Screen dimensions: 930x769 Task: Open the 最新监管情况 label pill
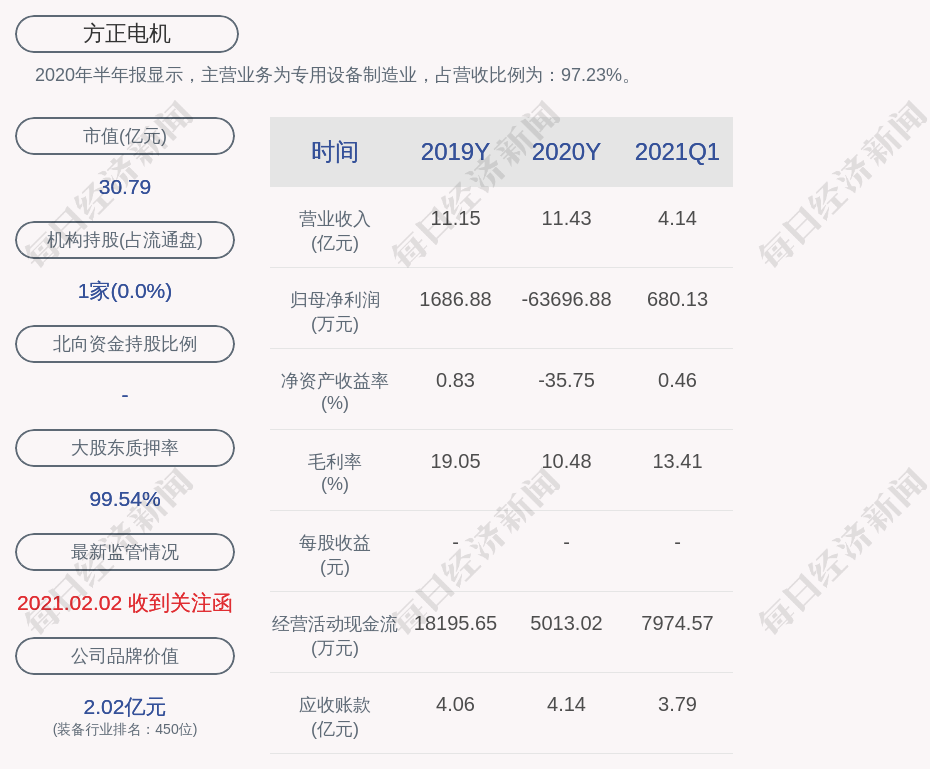(x=125, y=552)
